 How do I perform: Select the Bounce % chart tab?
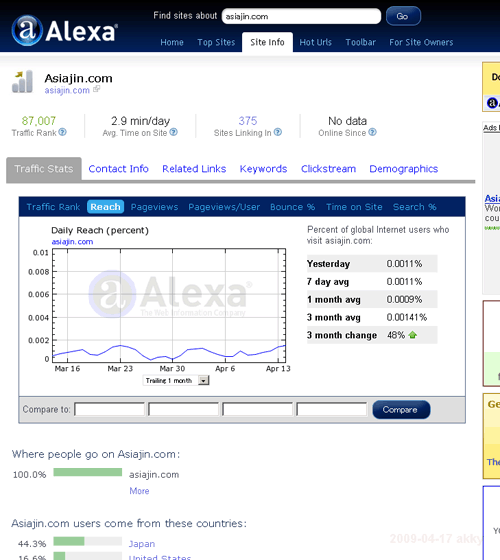coord(292,207)
